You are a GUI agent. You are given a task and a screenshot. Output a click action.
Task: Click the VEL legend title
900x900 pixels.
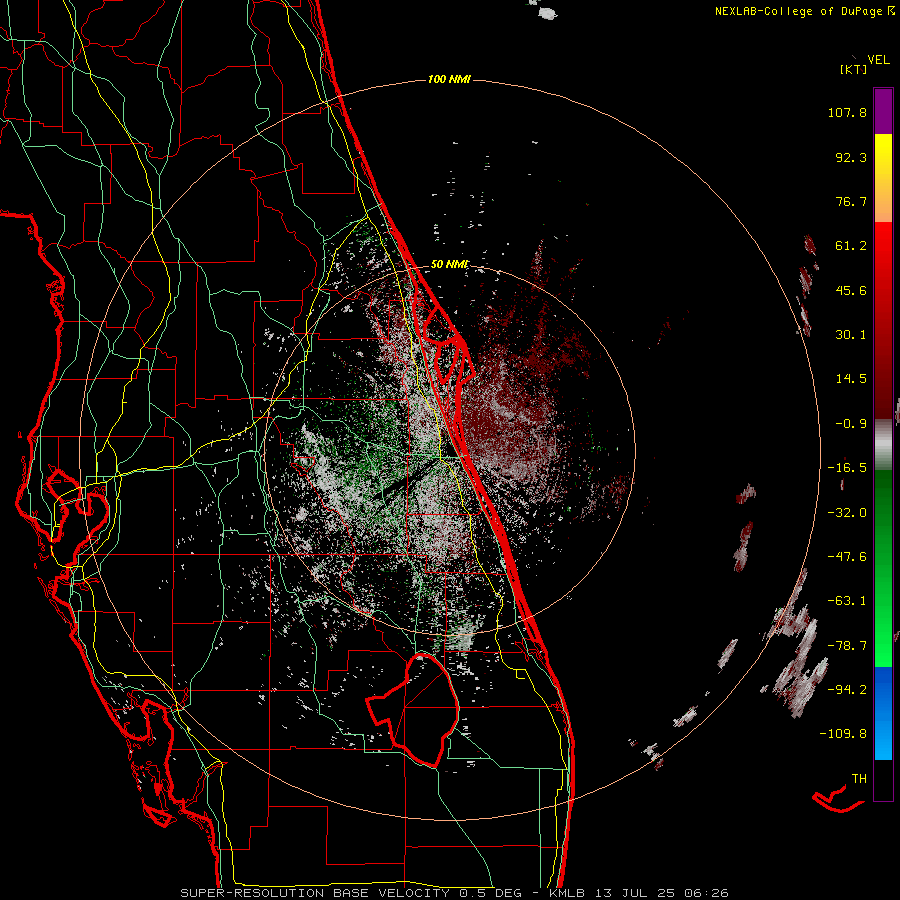coord(878,60)
